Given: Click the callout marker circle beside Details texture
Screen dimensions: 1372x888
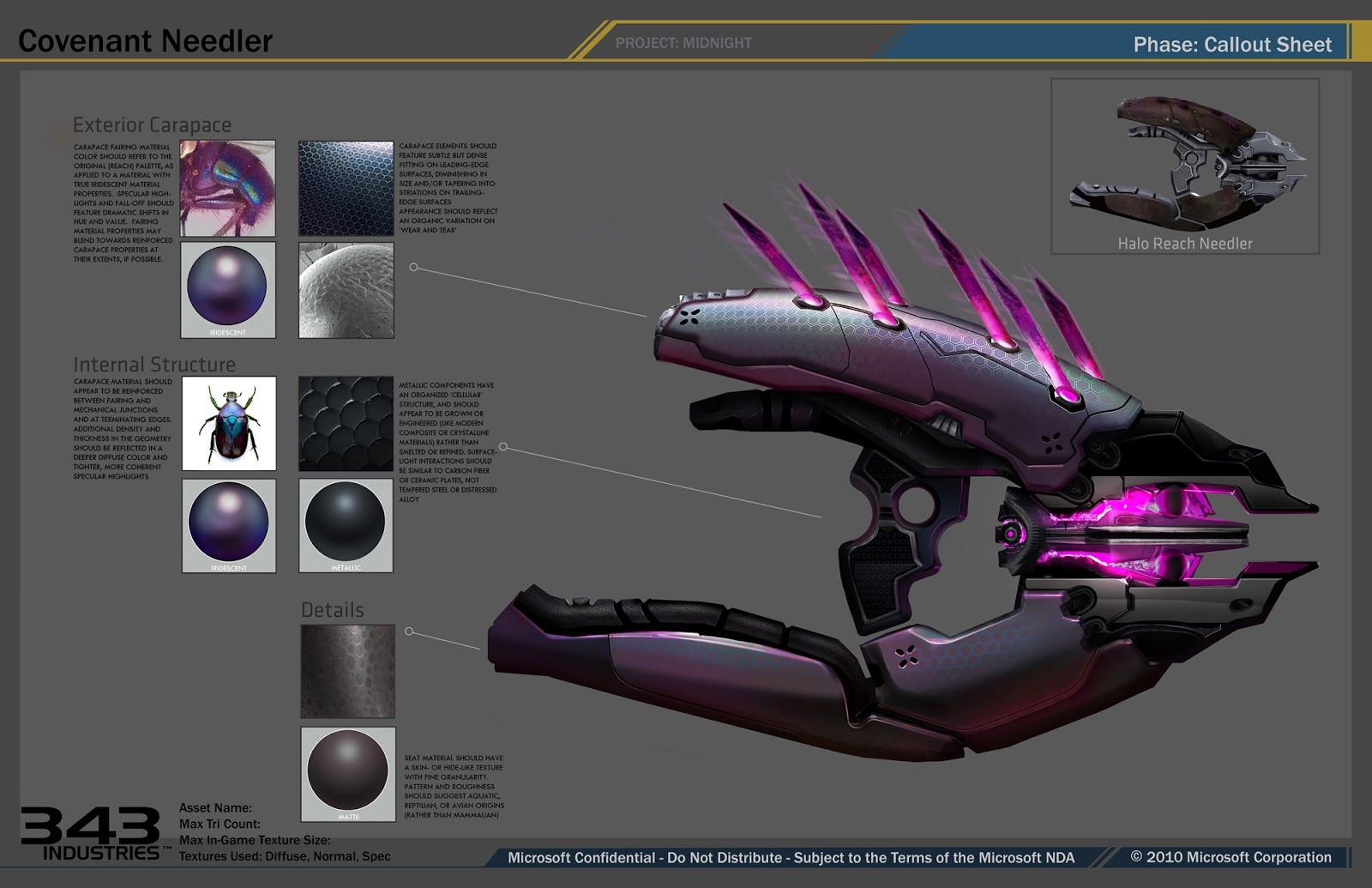Looking at the screenshot, I should [409, 631].
